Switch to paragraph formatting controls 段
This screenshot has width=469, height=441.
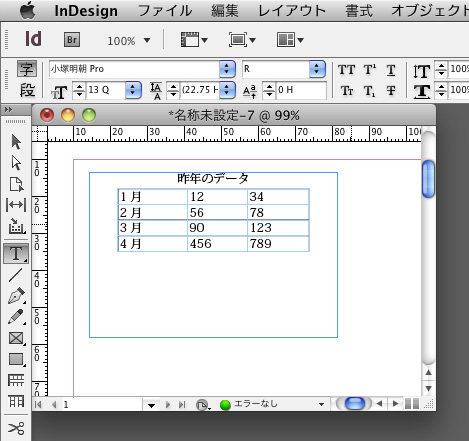[27, 90]
